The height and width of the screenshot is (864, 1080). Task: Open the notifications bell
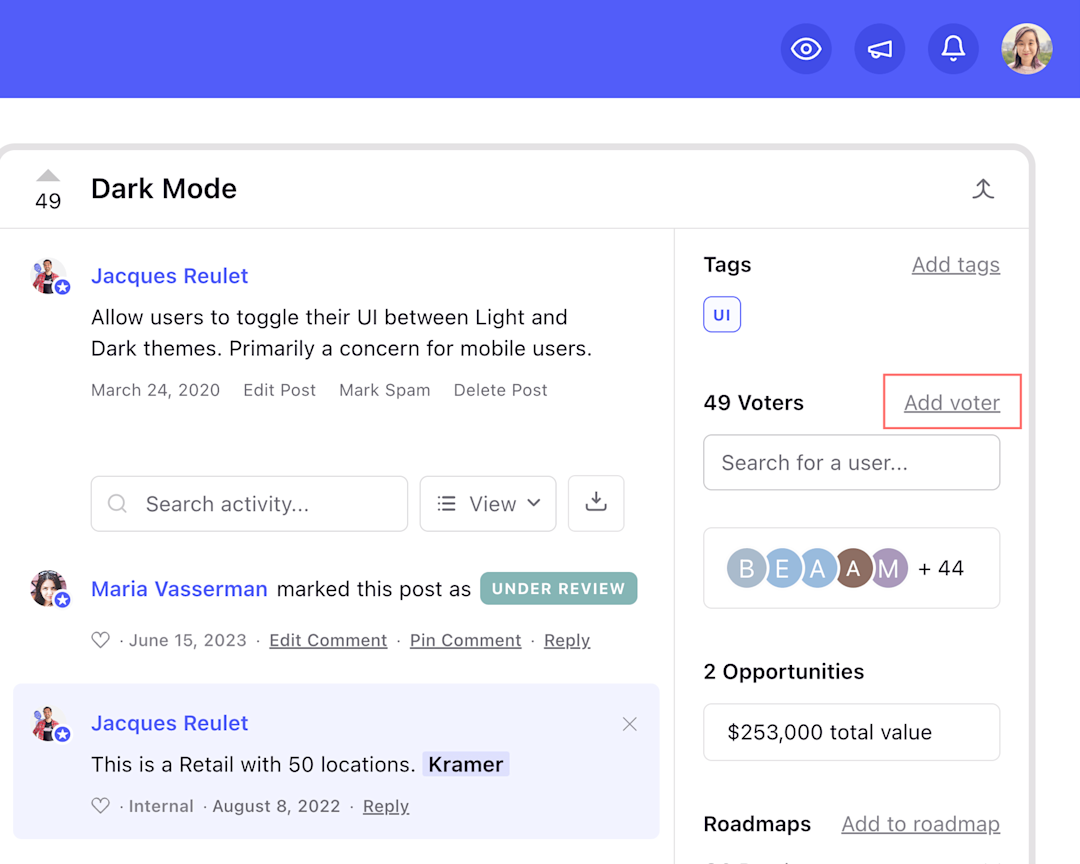point(953,49)
